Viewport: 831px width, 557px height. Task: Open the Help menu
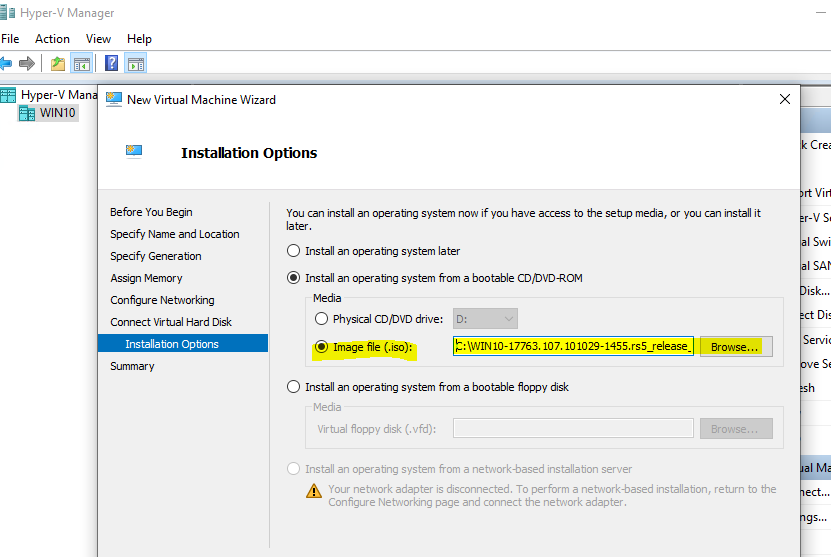pos(139,39)
